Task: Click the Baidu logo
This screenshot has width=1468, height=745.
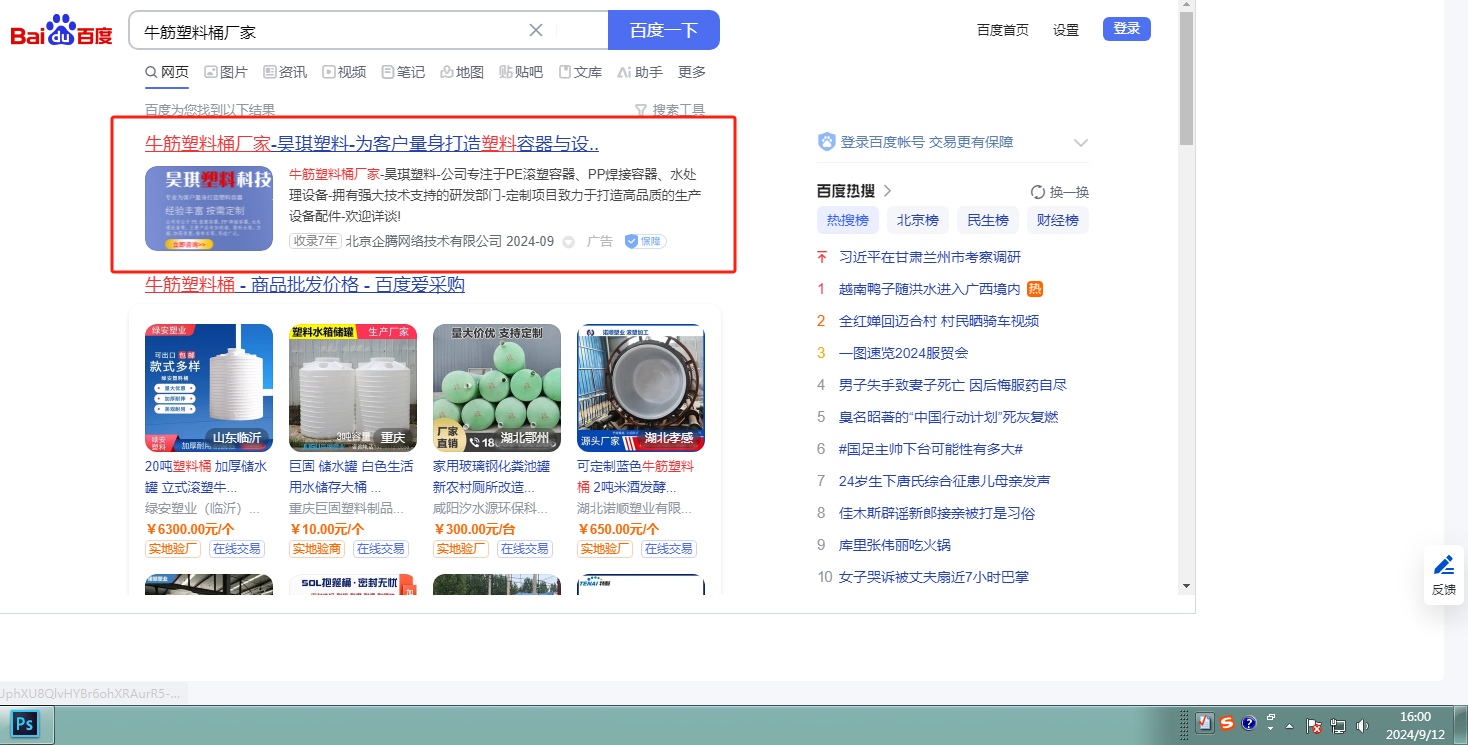Action: click(61, 31)
